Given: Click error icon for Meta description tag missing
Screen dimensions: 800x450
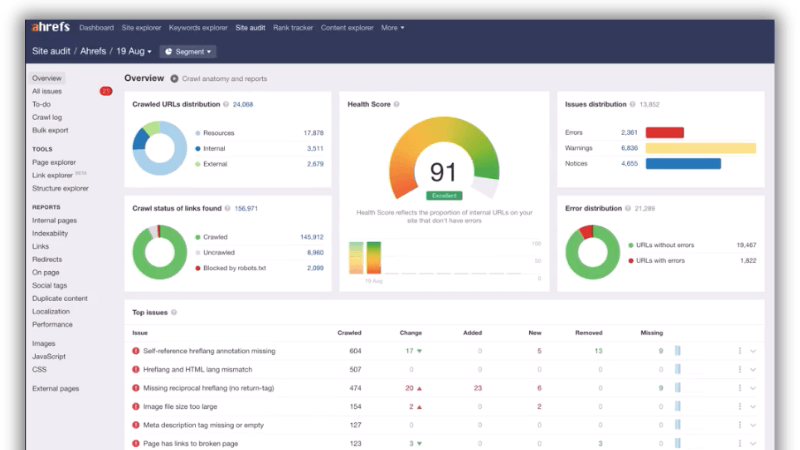Looking at the screenshot, I should [x=136, y=425].
